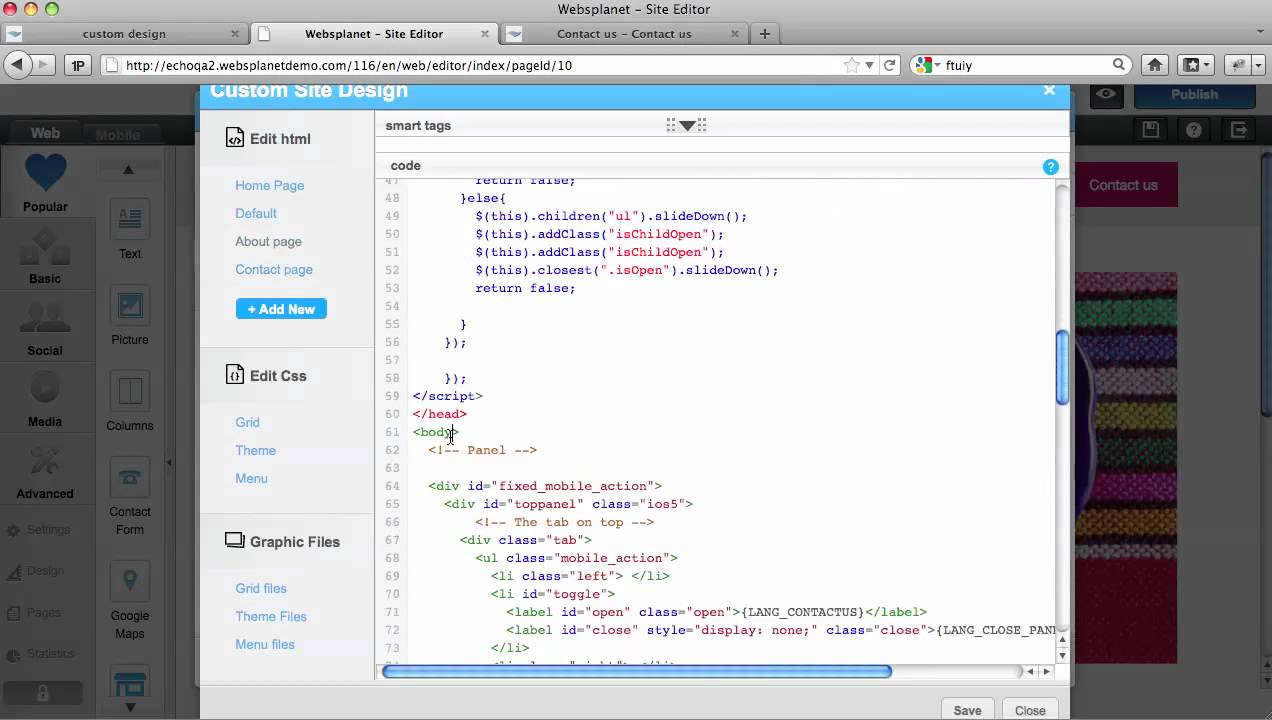
Task: Click the lock icon at bottom left
Action: (x=44, y=693)
